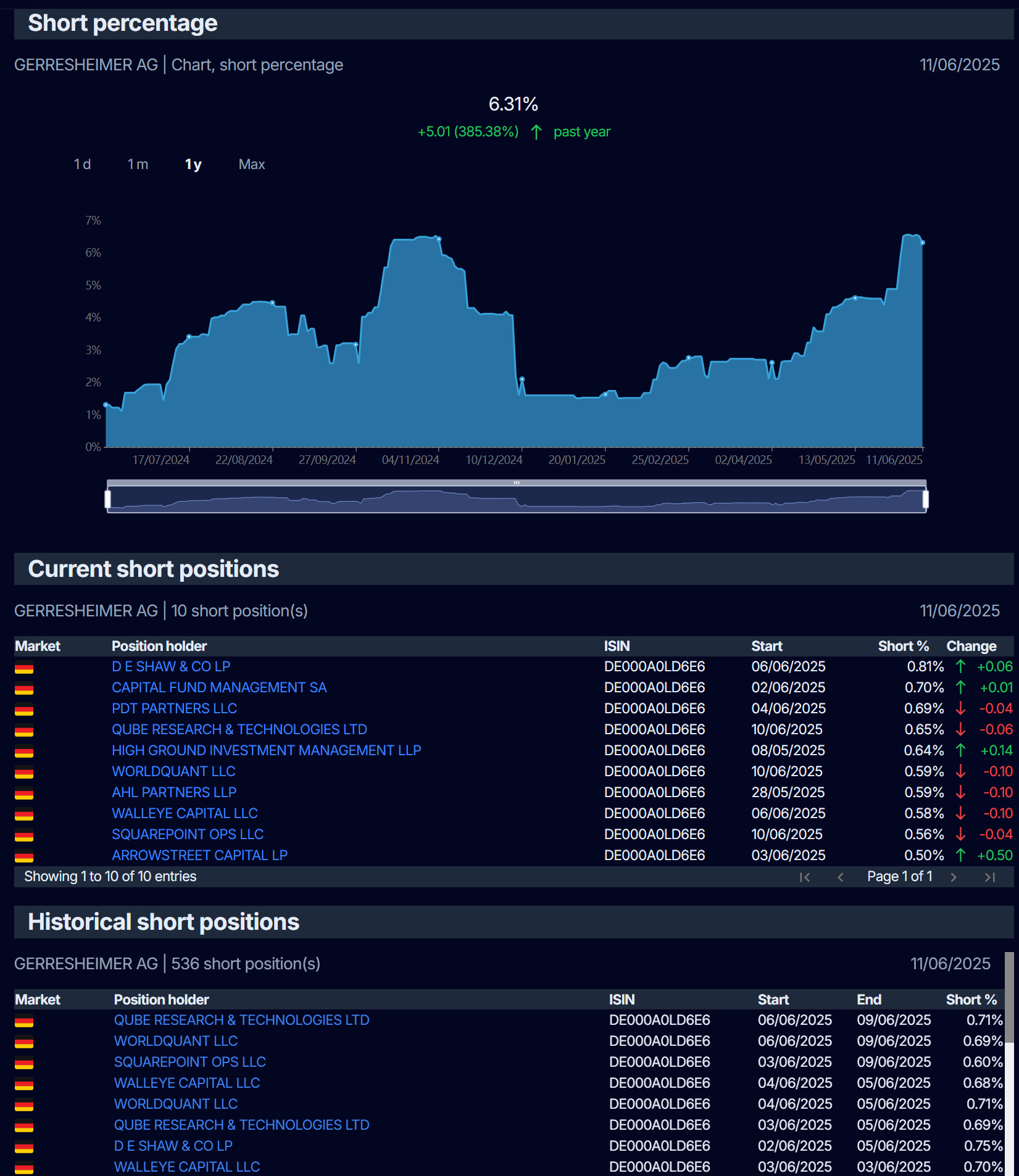Click down arrow beside PDT PARTNERS -0.04 change
1019x1176 pixels.
tap(960, 708)
